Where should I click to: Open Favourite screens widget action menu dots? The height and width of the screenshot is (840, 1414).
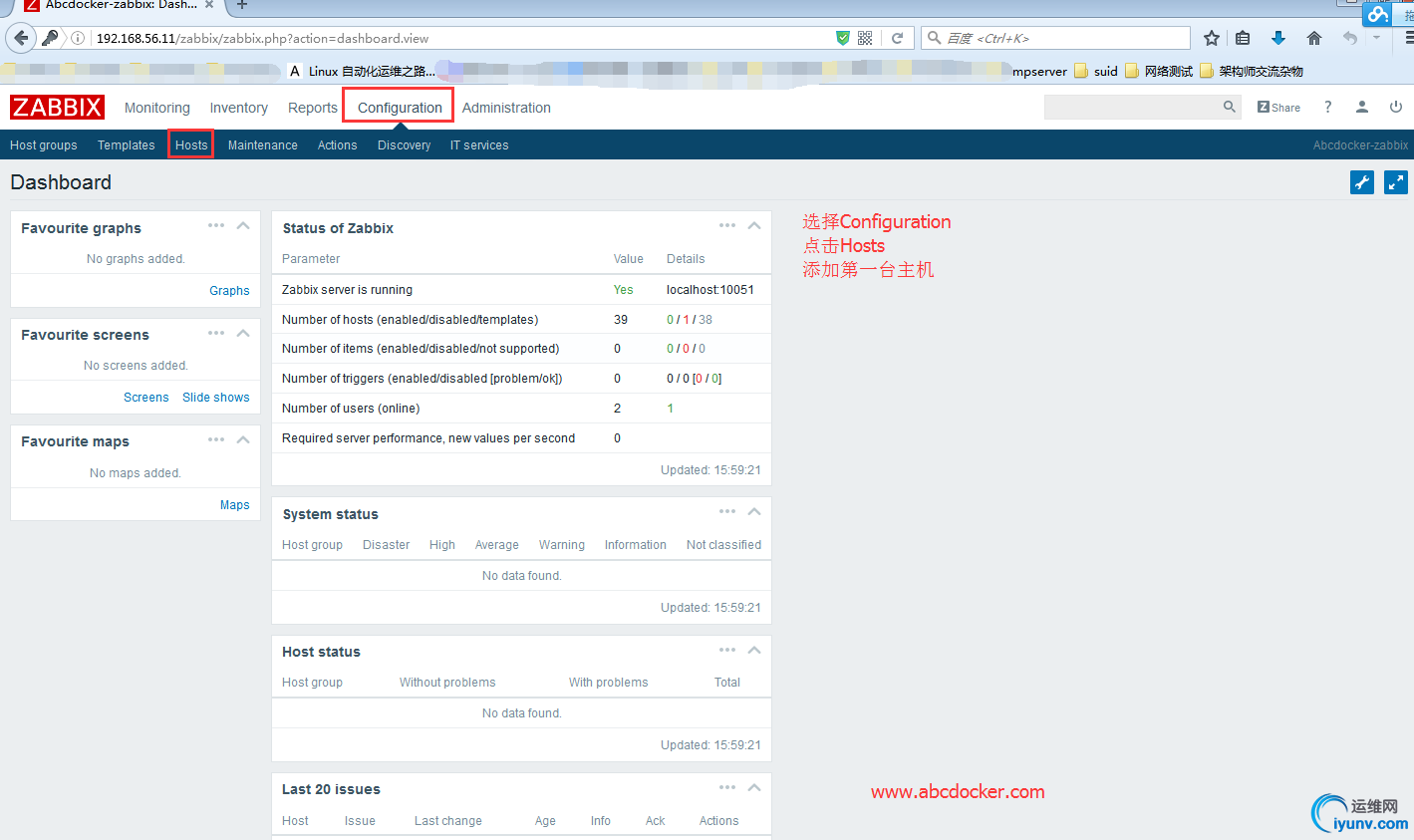click(x=216, y=333)
